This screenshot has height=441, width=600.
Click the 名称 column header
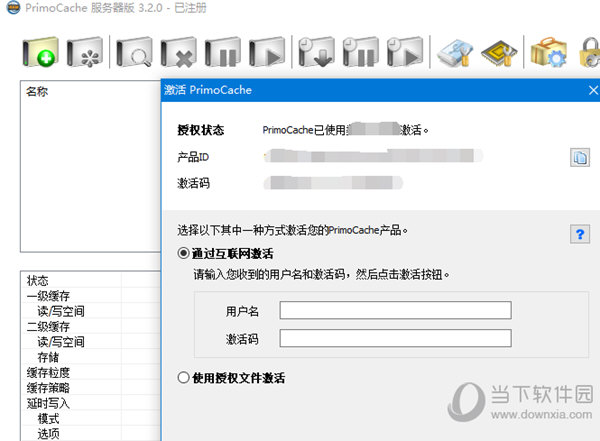37,91
